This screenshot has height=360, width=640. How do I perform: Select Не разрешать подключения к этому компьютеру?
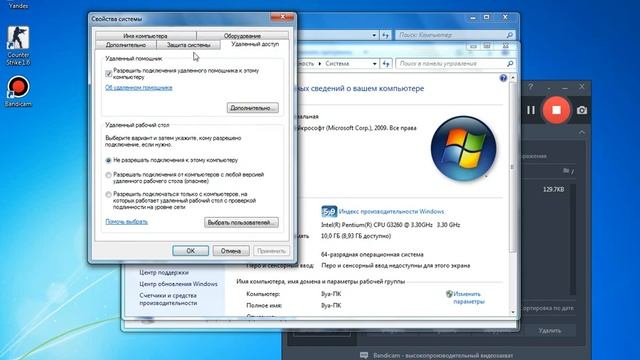pos(109,160)
